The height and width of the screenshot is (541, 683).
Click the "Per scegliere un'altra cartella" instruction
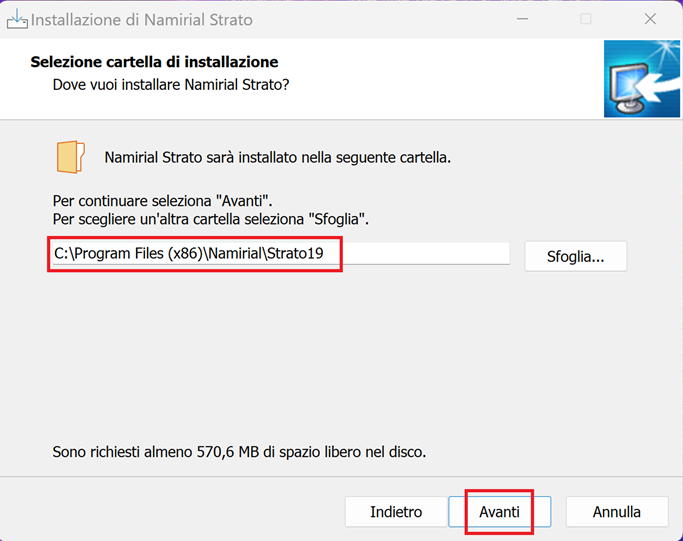point(210,219)
